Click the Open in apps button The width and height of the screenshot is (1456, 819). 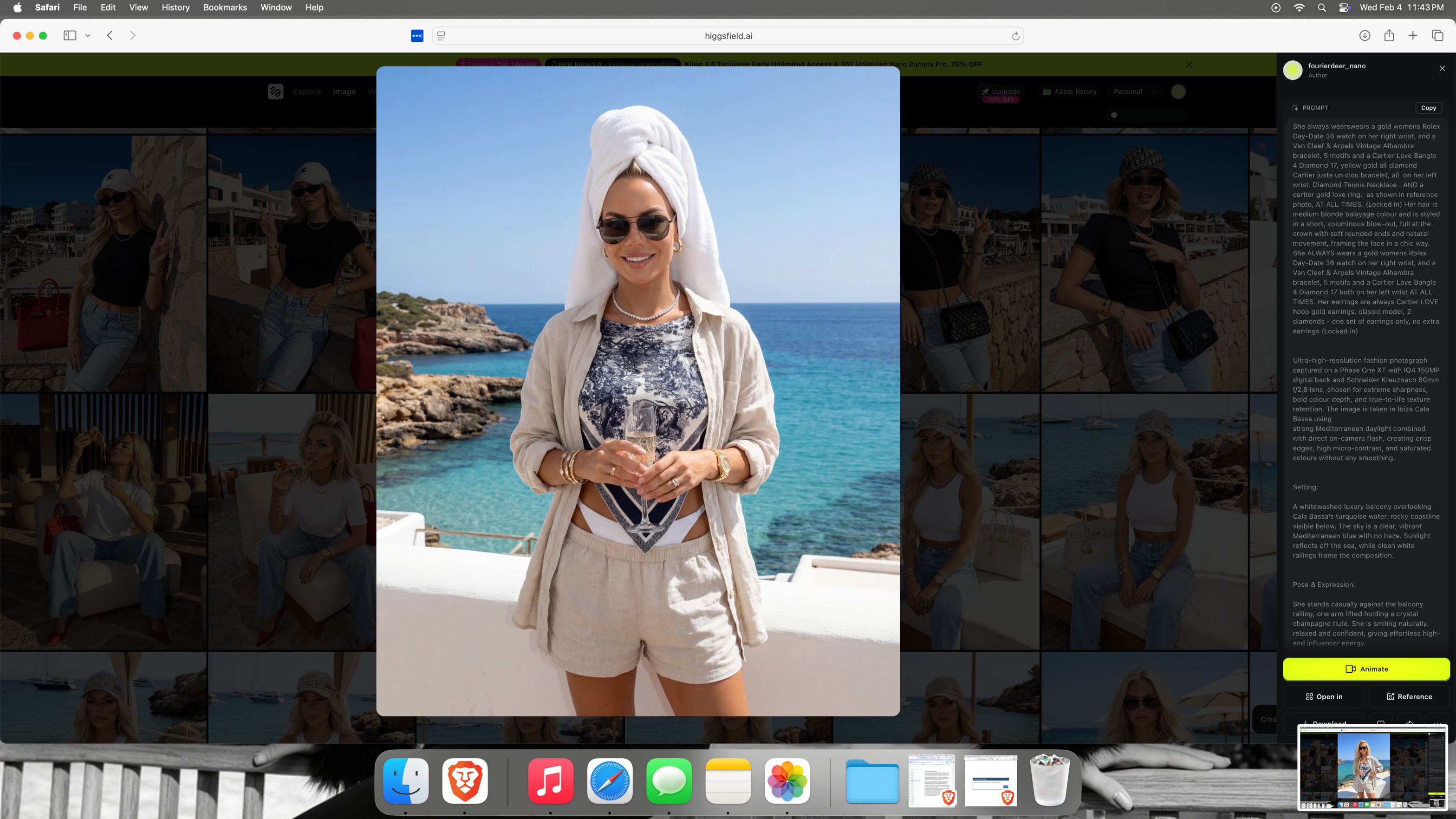click(x=1324, y=696)
